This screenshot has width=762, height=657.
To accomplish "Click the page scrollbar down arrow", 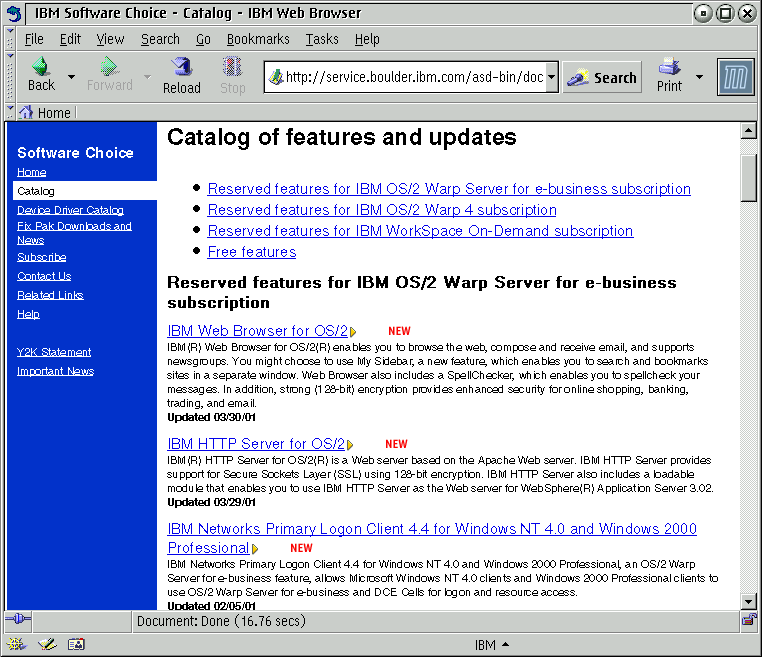I will (748, 602).
